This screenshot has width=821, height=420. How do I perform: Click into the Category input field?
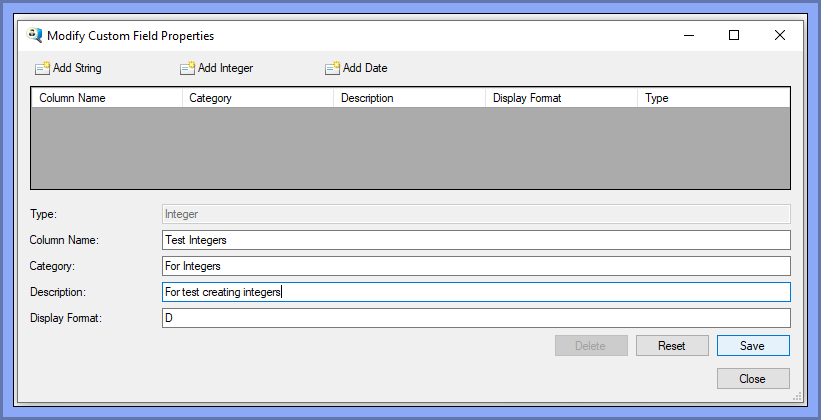tap(476, 266)
